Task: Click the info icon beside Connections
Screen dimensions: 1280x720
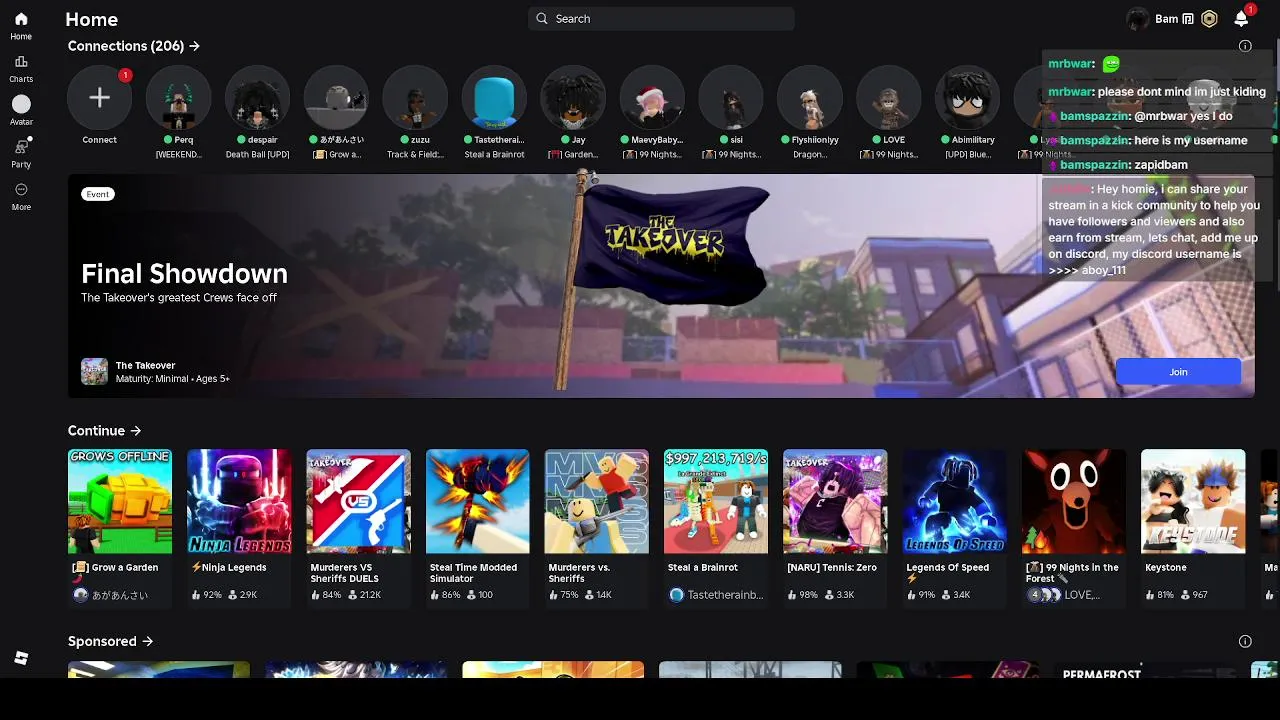Action: 1245,46
